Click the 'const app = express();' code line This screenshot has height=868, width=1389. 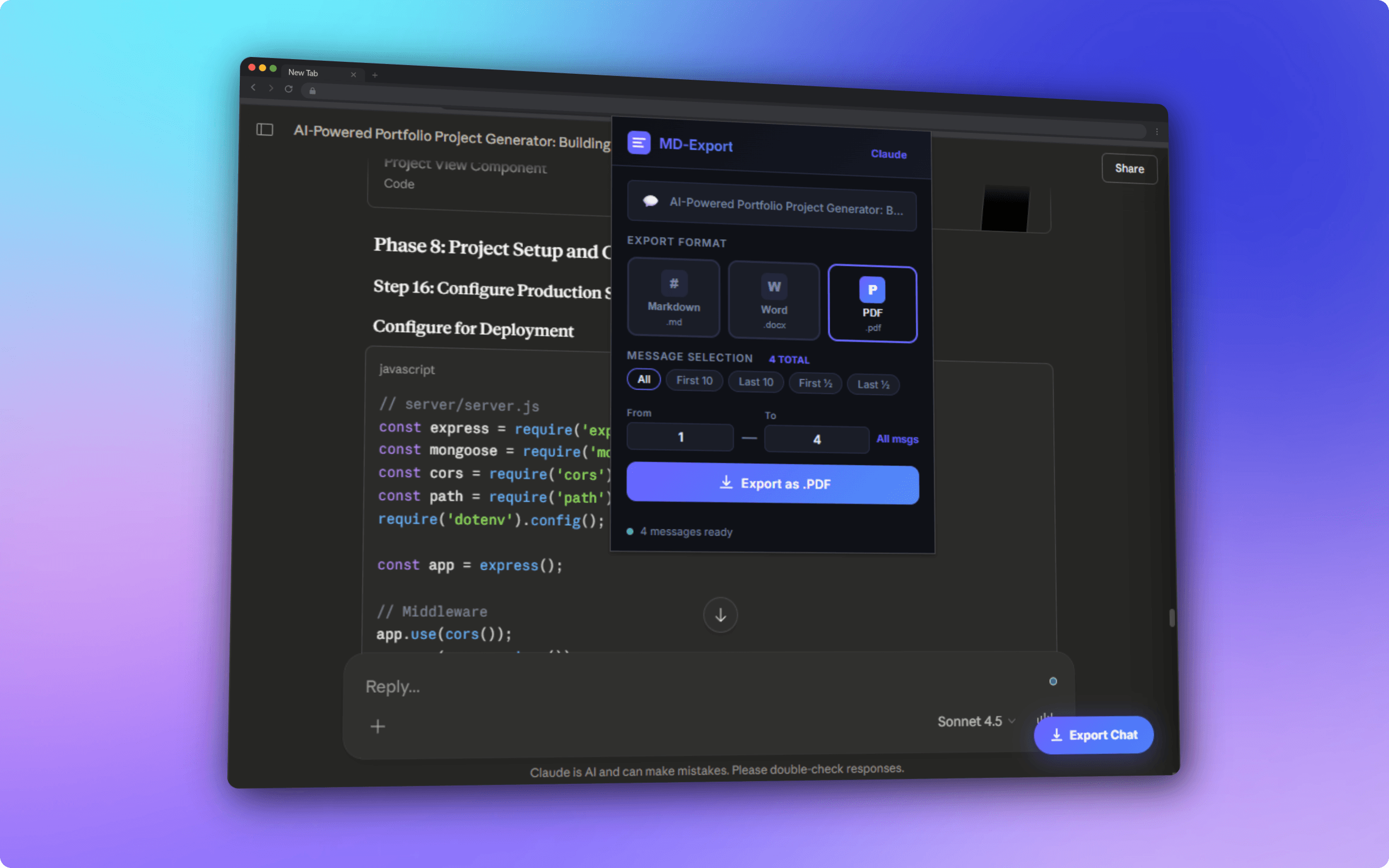(469, 565)
